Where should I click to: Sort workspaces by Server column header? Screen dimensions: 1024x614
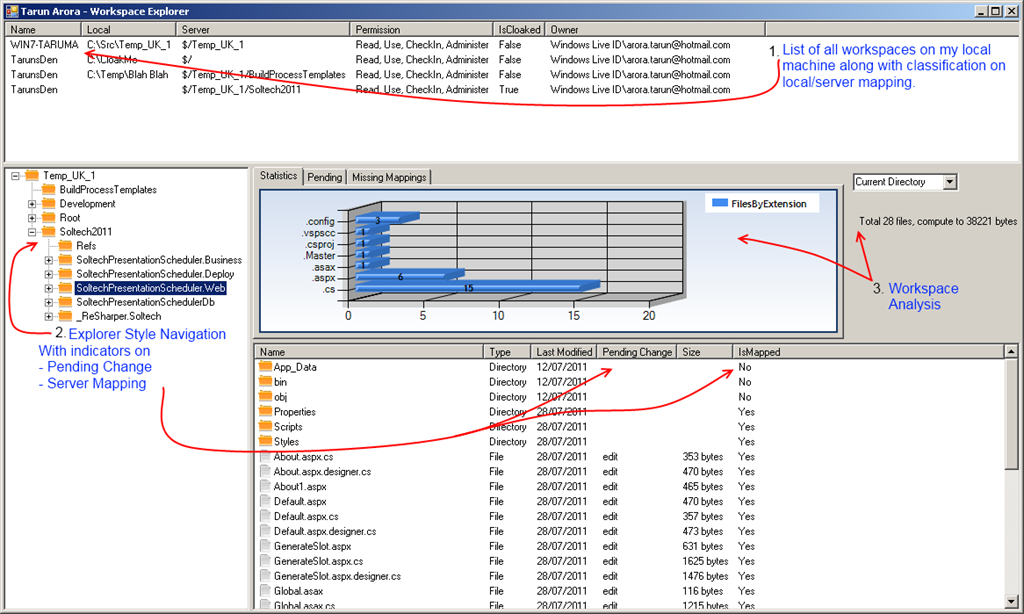[263, 29]
